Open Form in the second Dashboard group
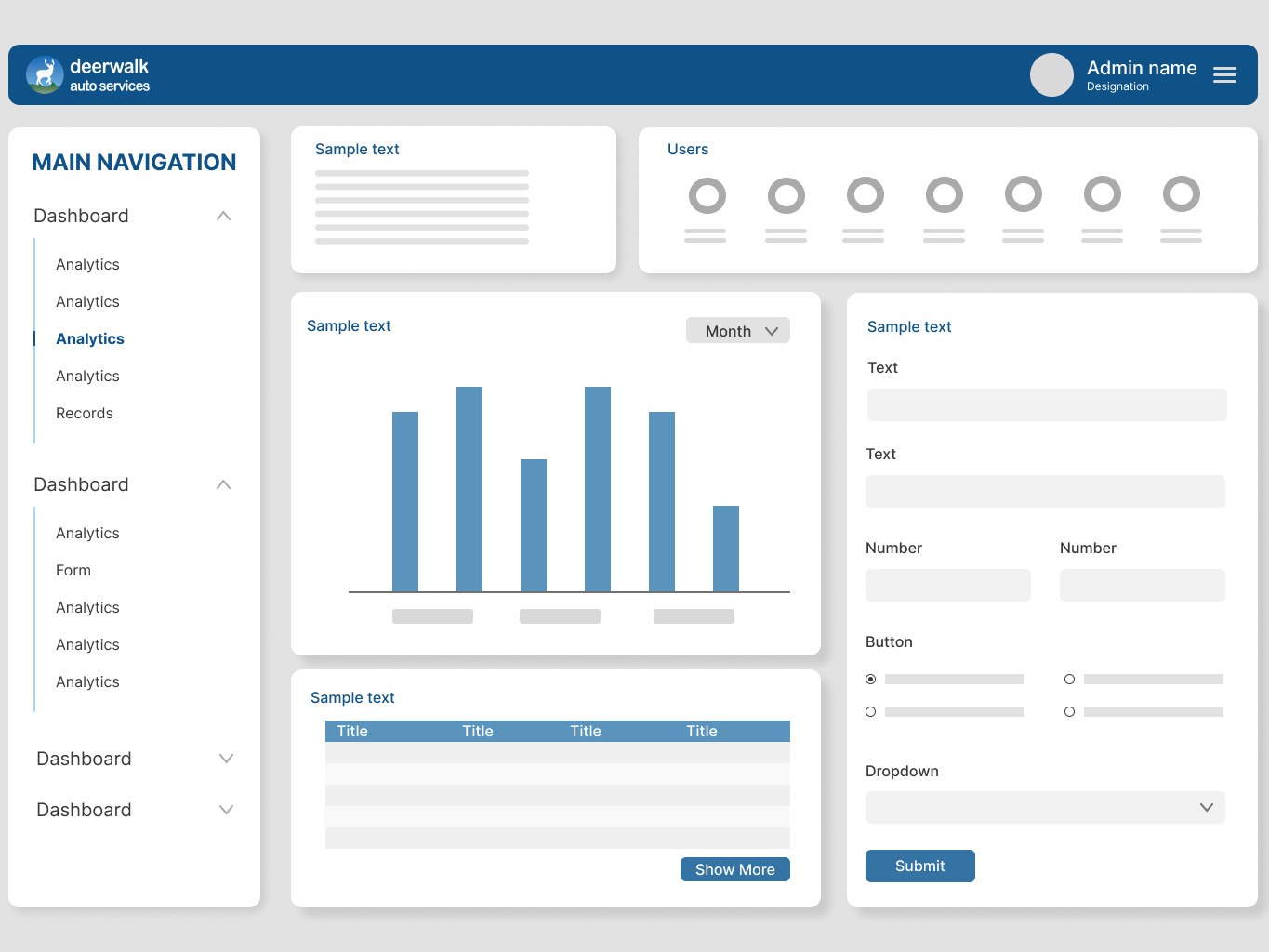This screenshot has height=952, width=1269. point(73,570)
